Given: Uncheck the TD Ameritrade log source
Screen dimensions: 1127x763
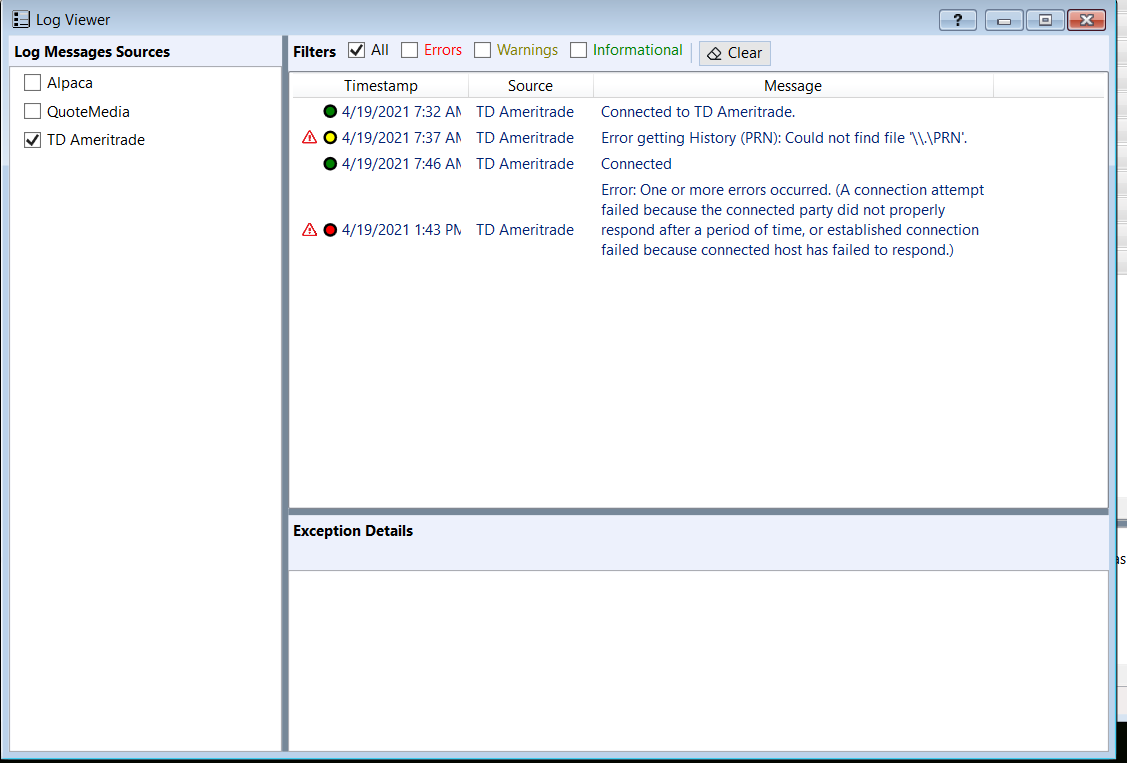Looking at the screenshot, I should pyautogui.click(x=32, y=139).
